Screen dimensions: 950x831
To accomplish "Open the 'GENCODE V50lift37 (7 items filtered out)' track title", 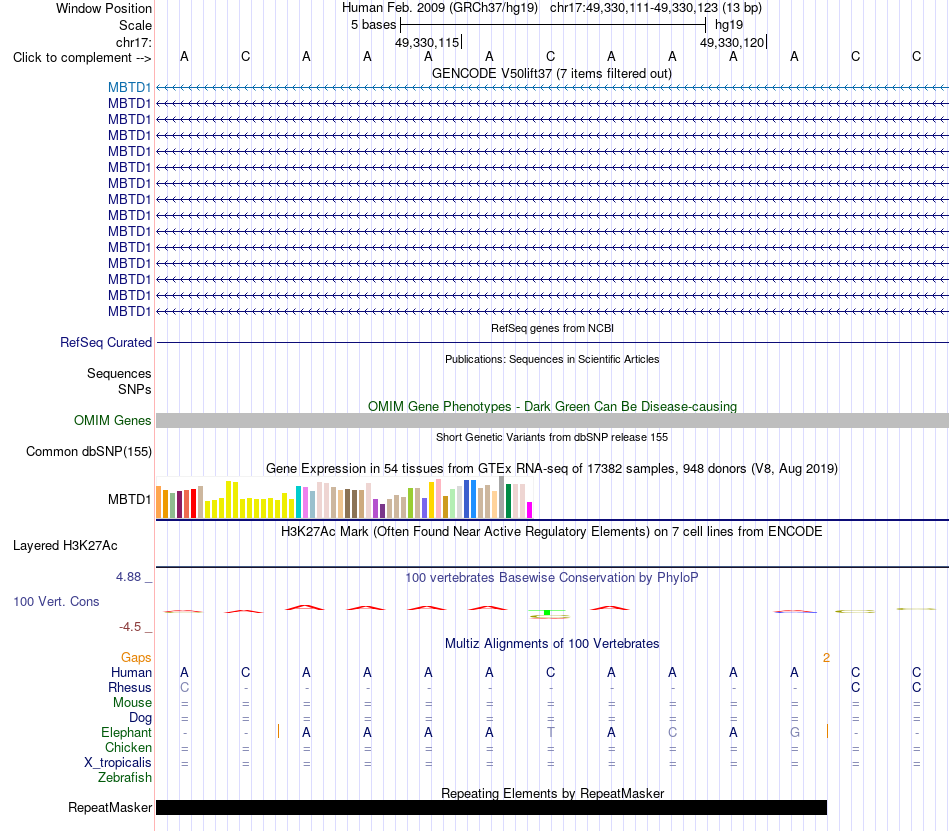I will (551, 73).
